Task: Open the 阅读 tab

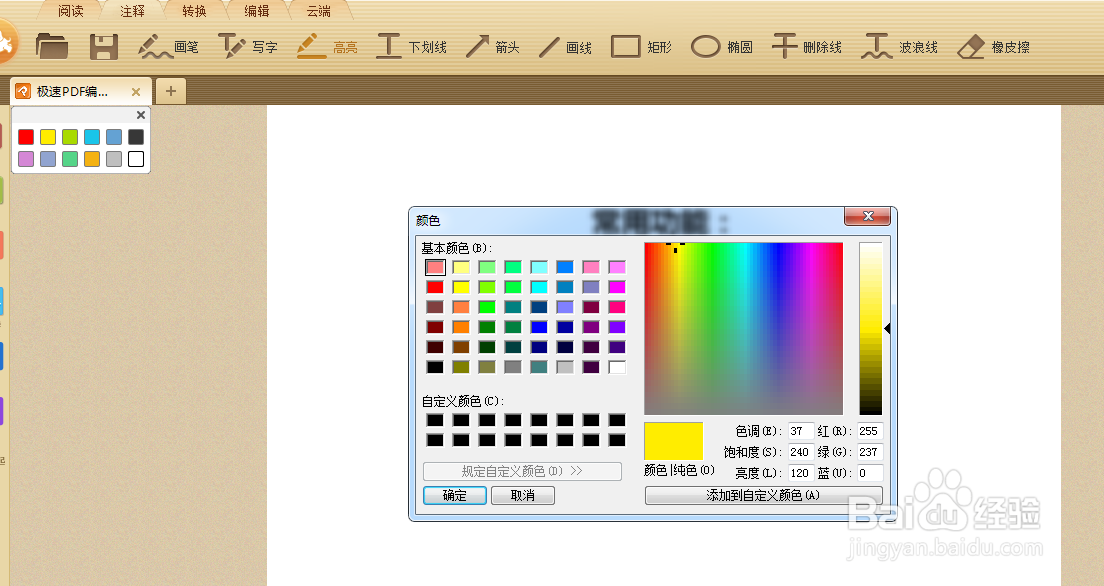Action: [x=70, y=11]
